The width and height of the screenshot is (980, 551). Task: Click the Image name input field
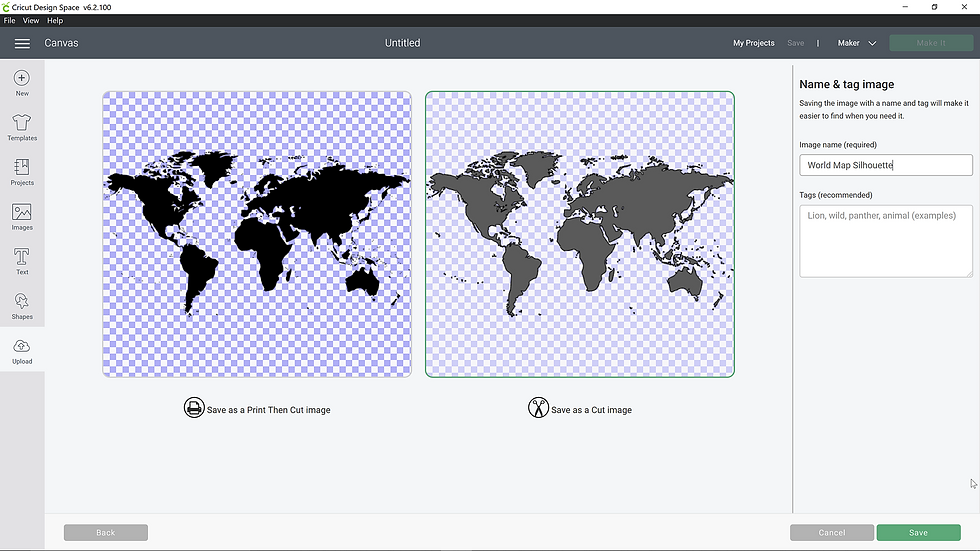click(x=886, y=165)
